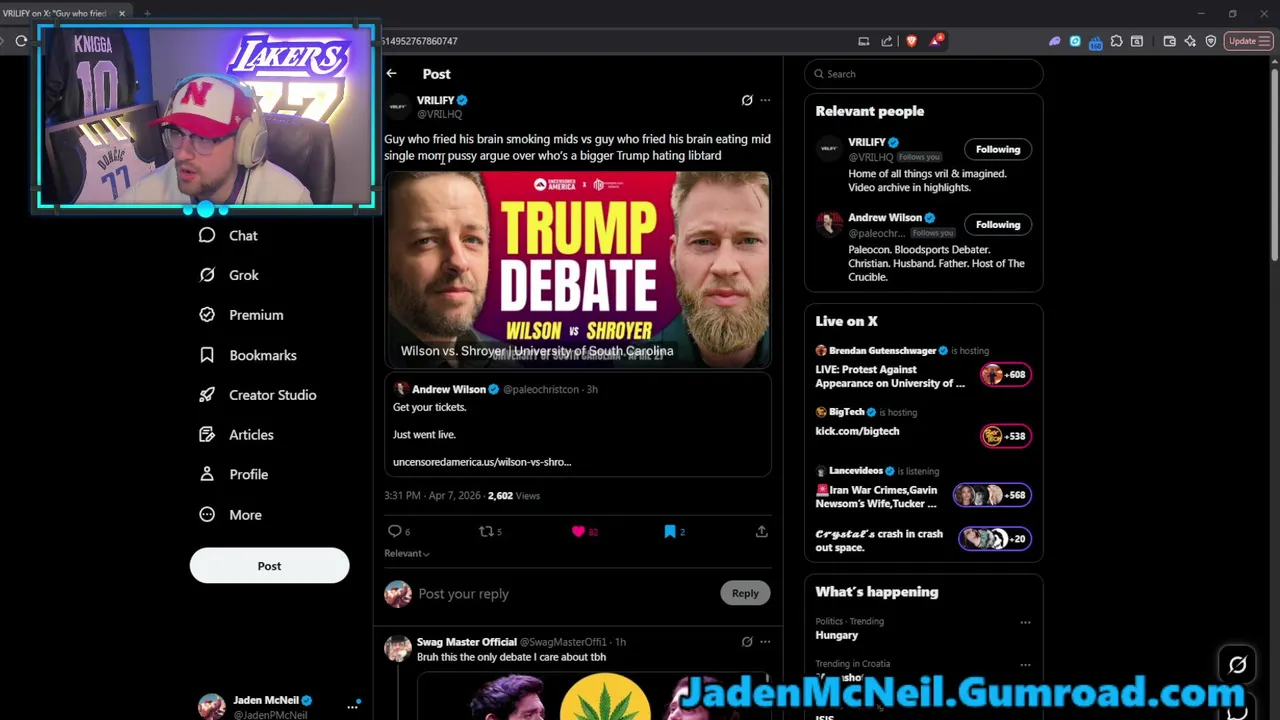Click the Chat bubble sidebar icon
The height and width of the screenshot is (720, 1280).
coord(207,235)
